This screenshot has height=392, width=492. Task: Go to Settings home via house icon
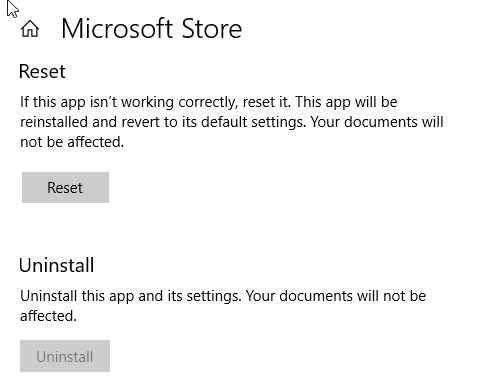[x=30, y=29]
